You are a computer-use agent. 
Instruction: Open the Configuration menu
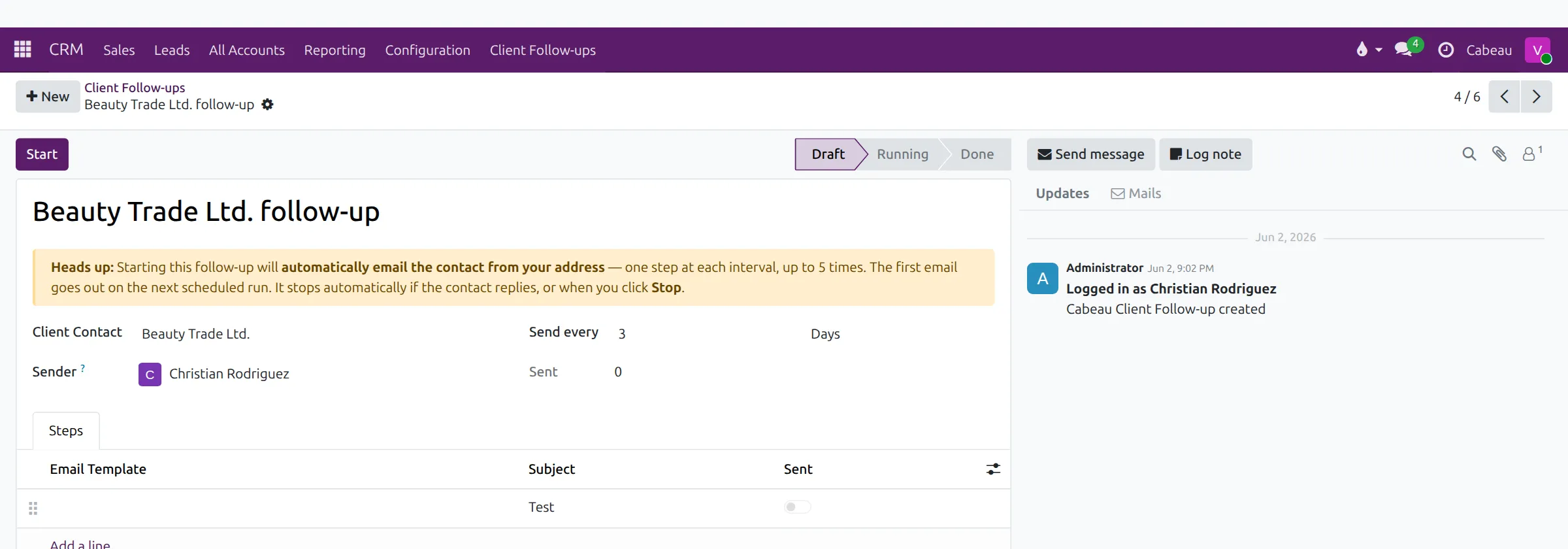(x=427, y=50)
